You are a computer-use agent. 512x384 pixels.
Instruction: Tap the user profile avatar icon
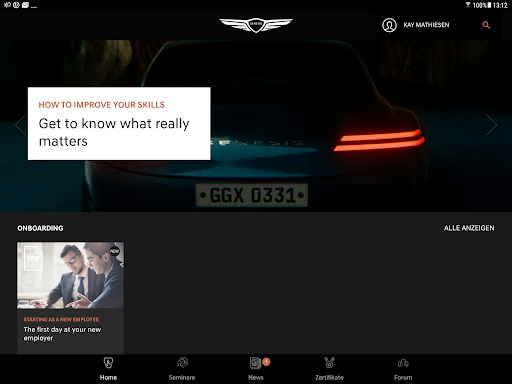tap(389, 25)
